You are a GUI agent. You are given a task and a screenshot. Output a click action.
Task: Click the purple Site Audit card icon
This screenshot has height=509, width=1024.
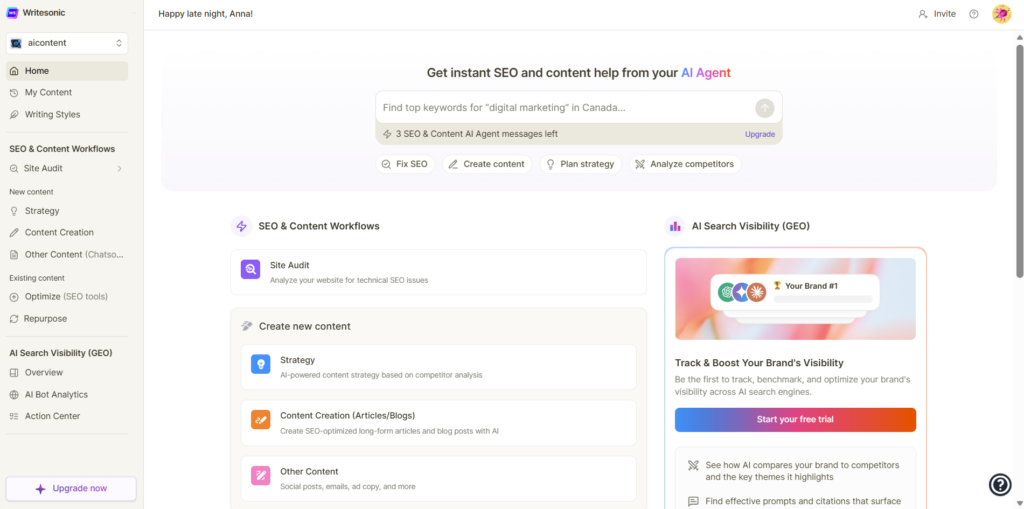pyautogui.click(x=250, y=269)
